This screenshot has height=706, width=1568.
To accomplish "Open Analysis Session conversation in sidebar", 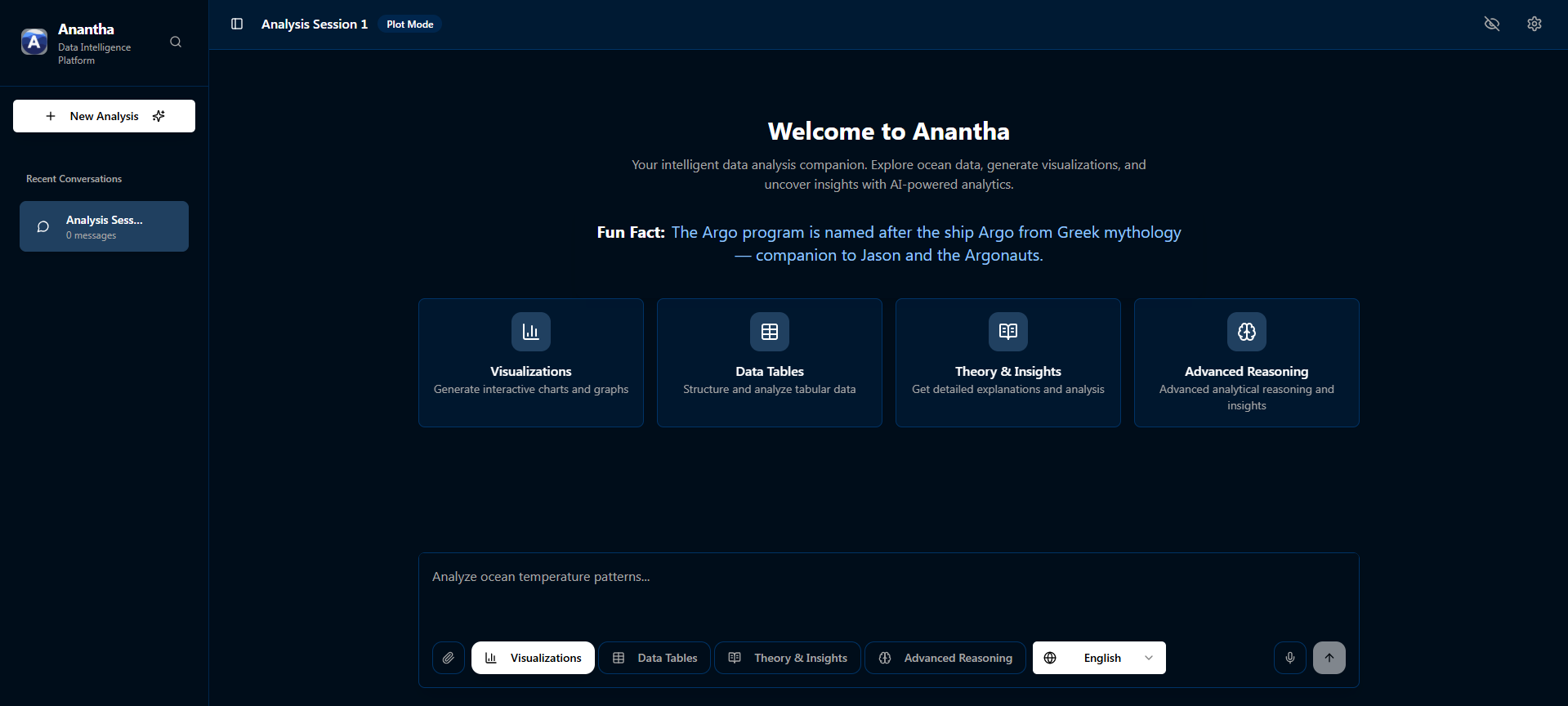I will 104,226.
